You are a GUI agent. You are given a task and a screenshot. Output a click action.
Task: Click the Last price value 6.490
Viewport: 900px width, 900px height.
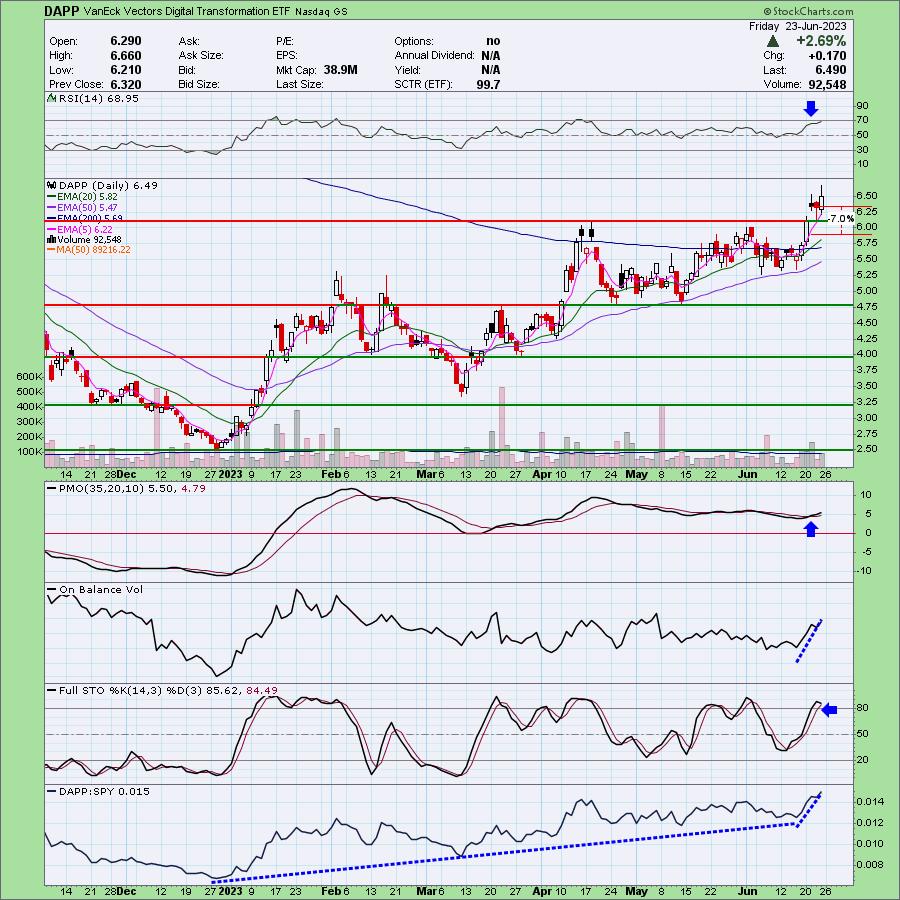click(x=830, y=70)
